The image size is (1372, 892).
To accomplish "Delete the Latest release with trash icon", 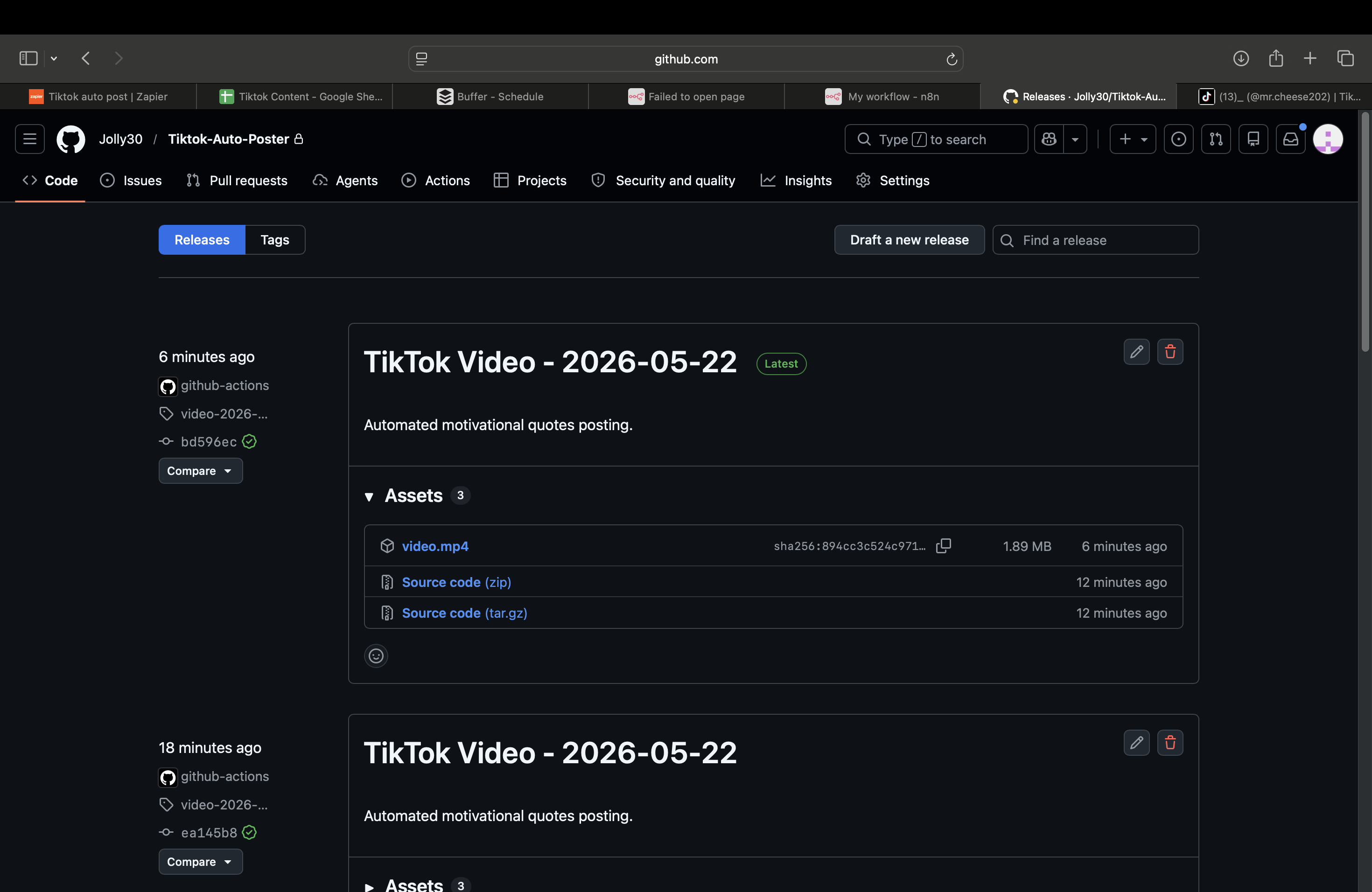I will tap(1169, 351).
